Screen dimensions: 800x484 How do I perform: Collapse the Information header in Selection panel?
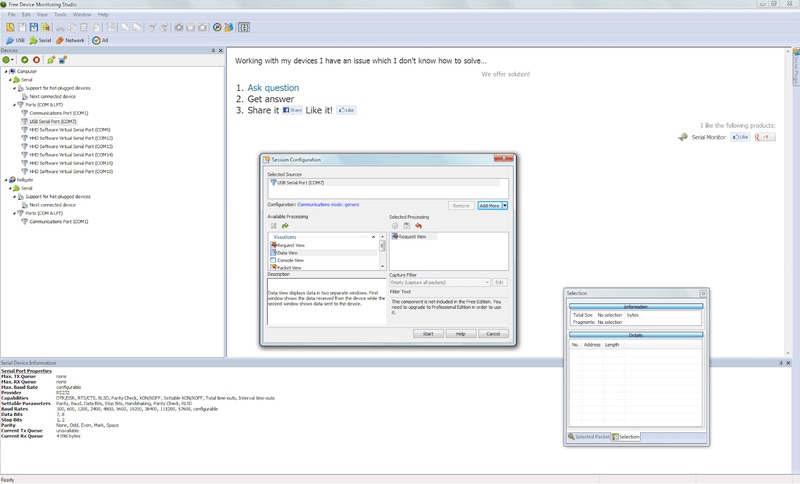[x=636, y=307]
